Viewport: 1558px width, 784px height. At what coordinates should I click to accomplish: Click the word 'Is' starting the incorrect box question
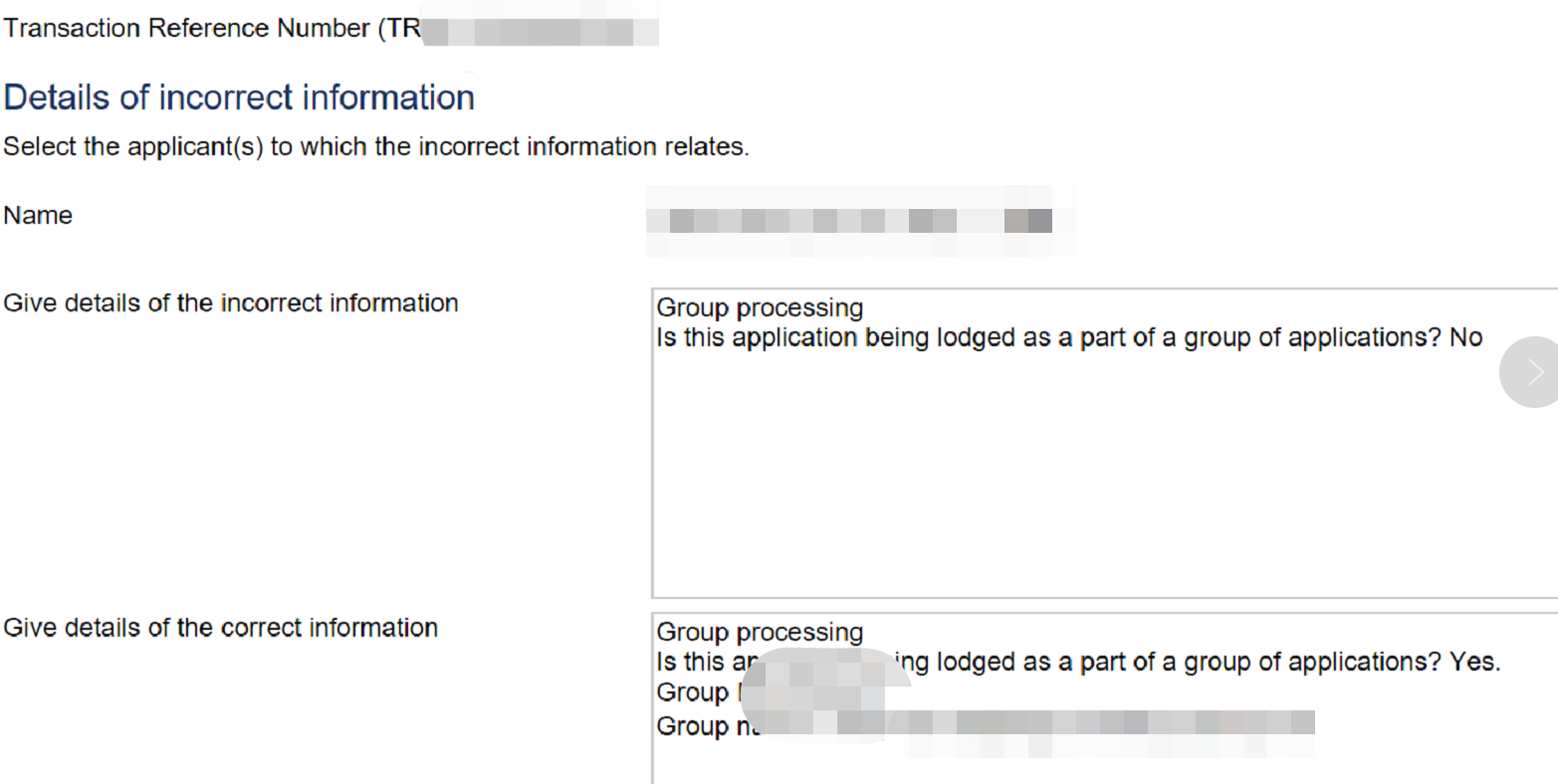tap(666, 338)
